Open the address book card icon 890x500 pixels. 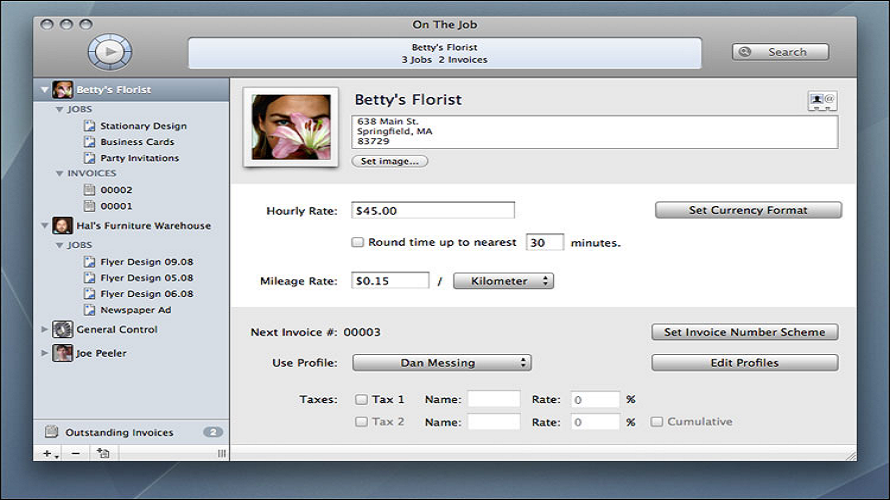click(x=821, y=100)
